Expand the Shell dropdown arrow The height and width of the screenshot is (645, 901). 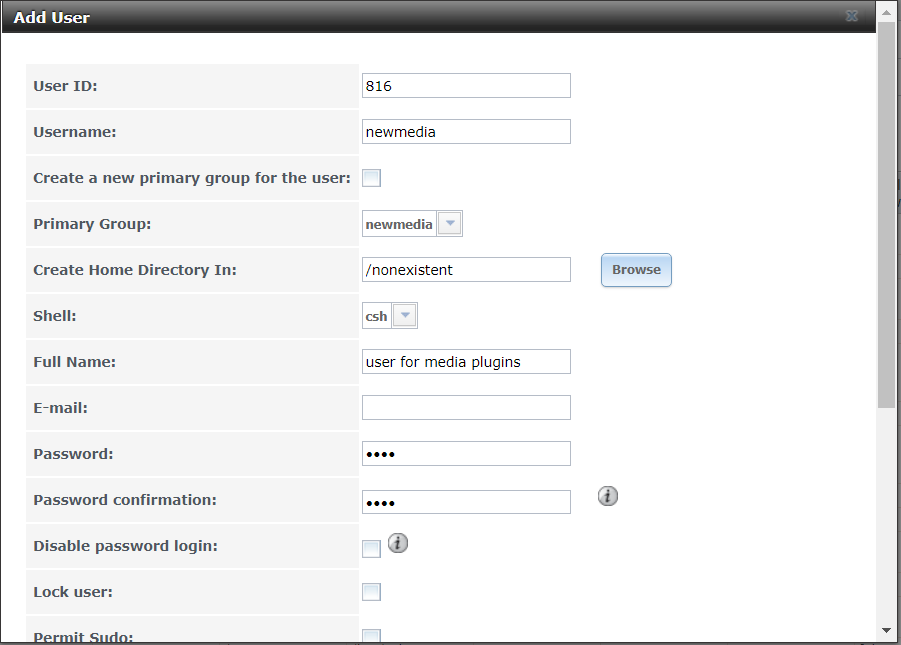tap(405, 316)
